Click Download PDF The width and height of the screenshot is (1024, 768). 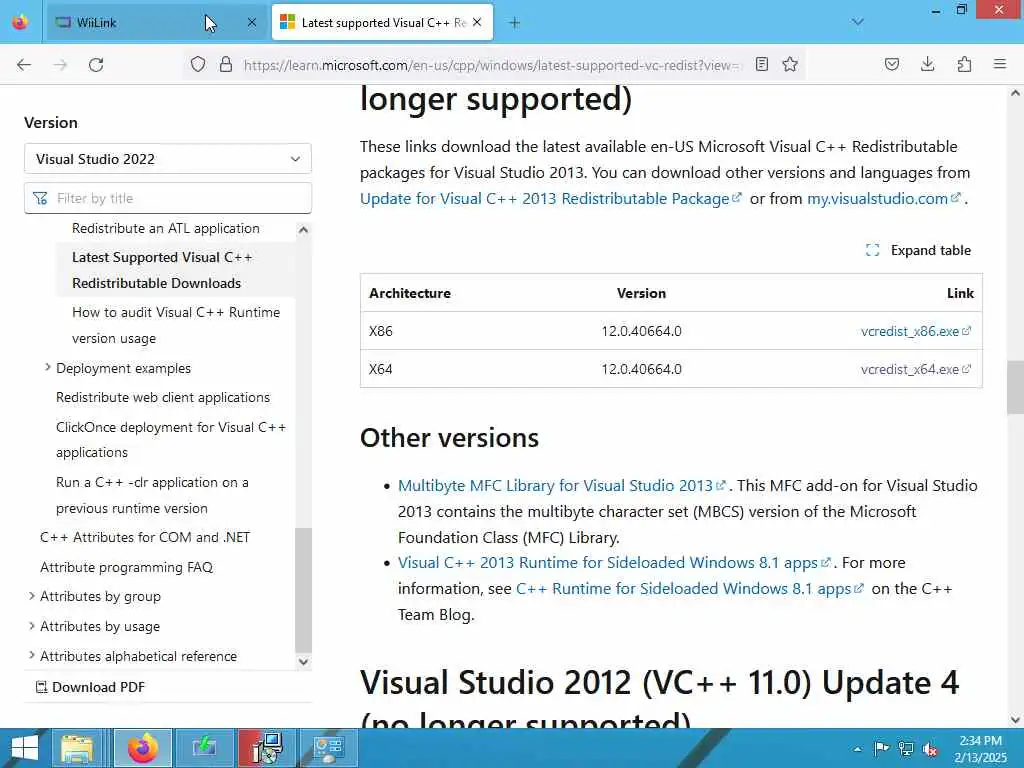(x=90, y=687)
